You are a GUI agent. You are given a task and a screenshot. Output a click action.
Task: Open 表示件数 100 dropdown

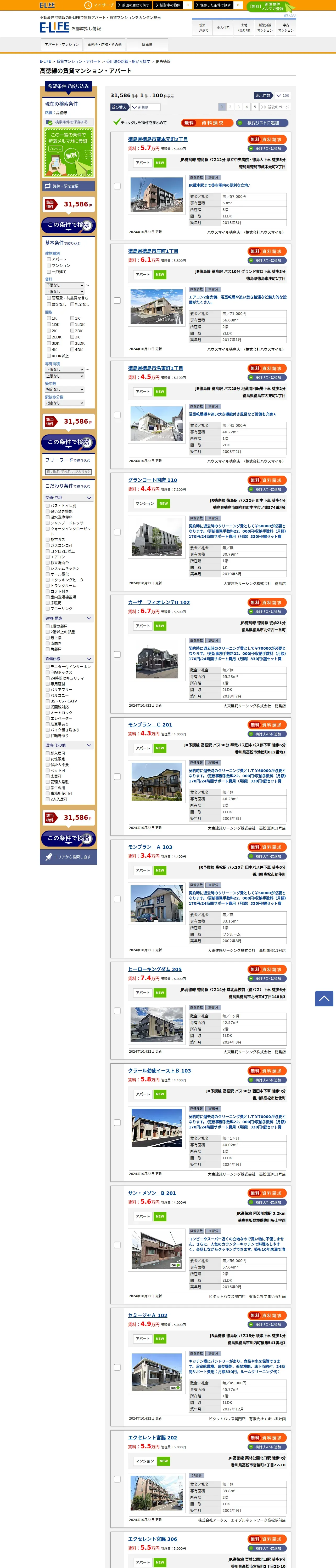coord(282,96)
